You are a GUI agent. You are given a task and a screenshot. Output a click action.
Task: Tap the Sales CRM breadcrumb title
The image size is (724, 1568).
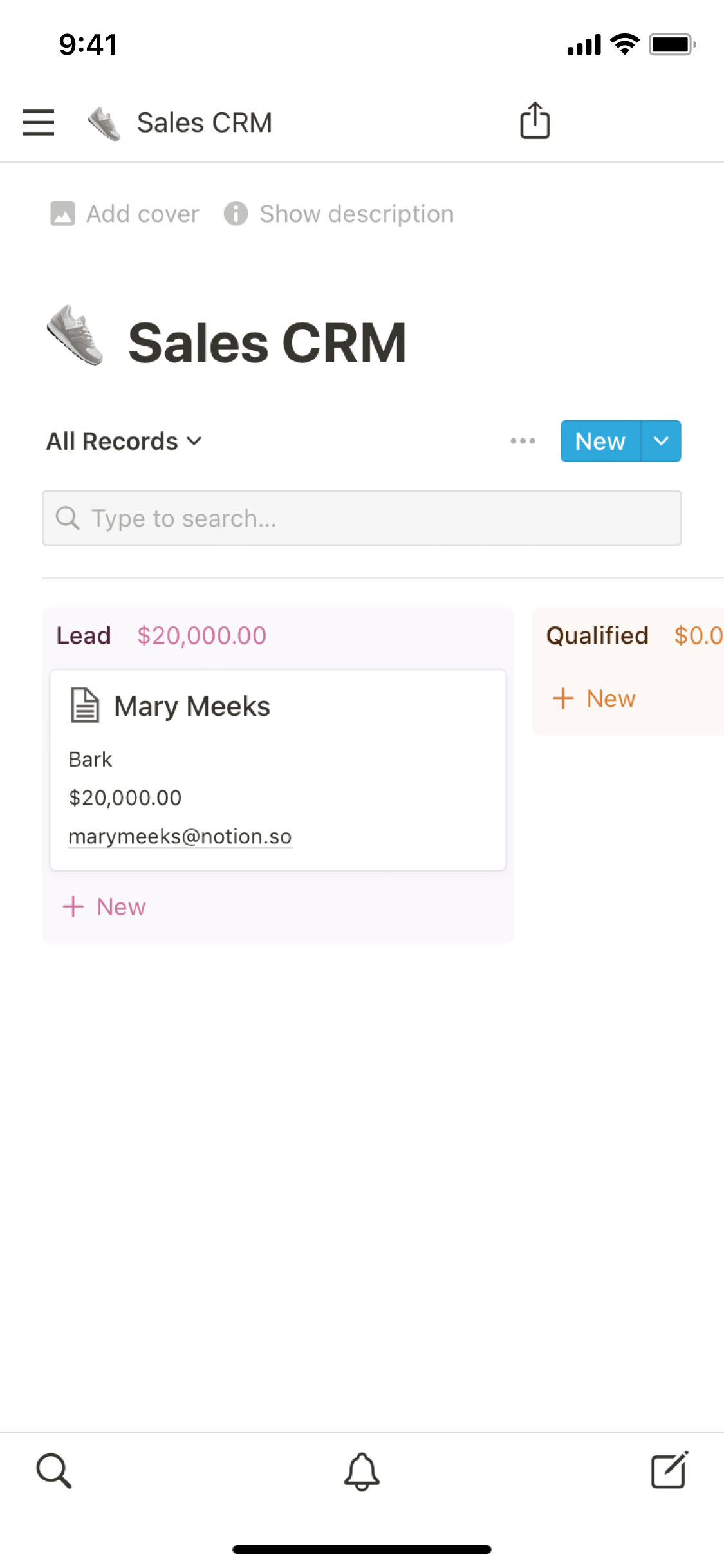[204, 123]
